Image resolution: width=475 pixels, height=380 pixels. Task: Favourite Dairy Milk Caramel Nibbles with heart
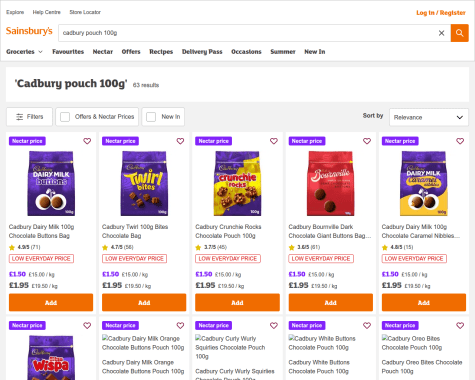(460, 141)
